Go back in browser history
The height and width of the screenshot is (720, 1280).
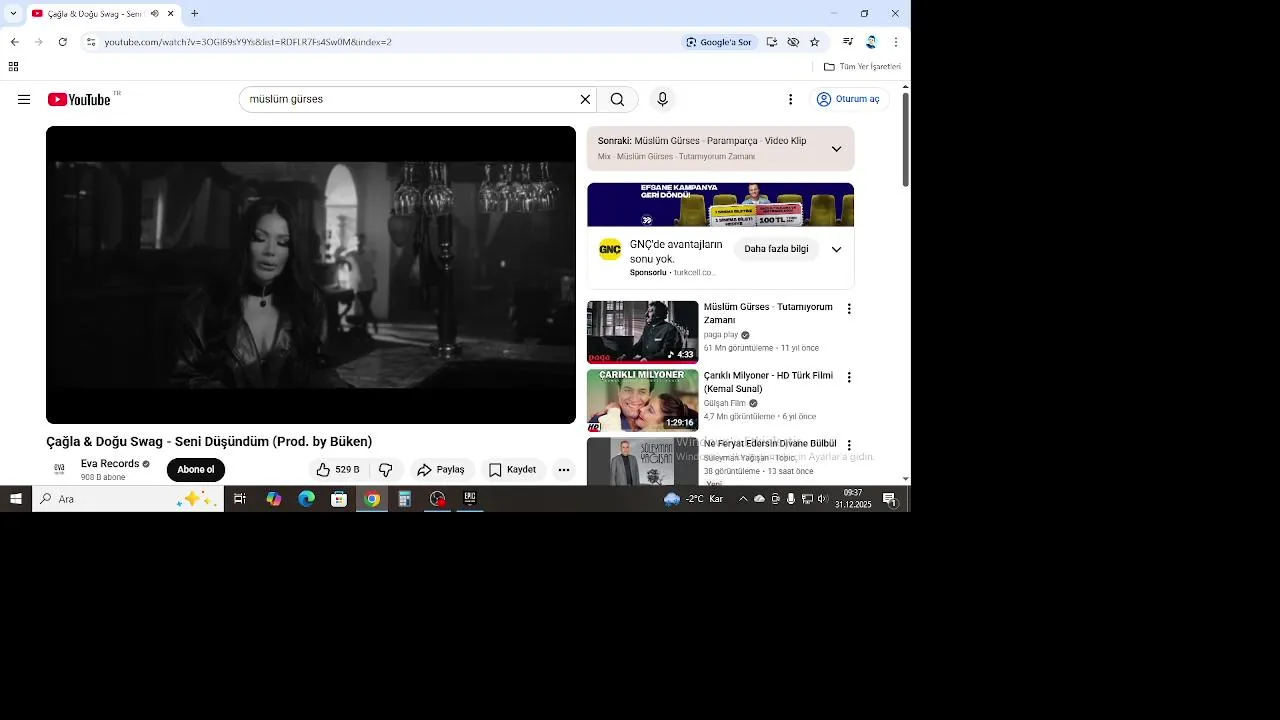pos(14,42)
